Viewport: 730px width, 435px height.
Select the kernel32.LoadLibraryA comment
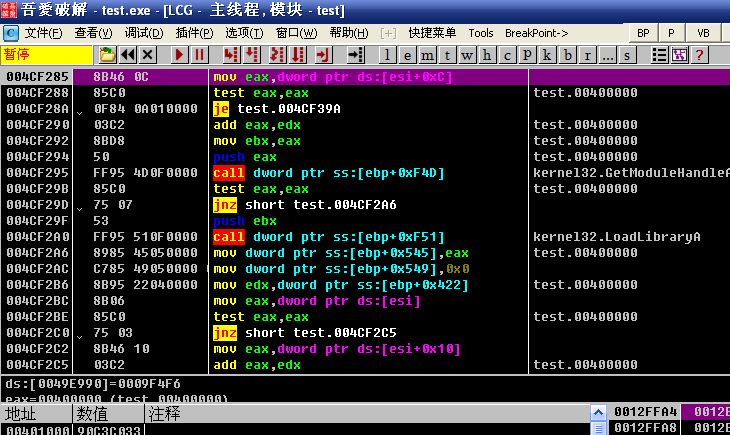[616, 237]
